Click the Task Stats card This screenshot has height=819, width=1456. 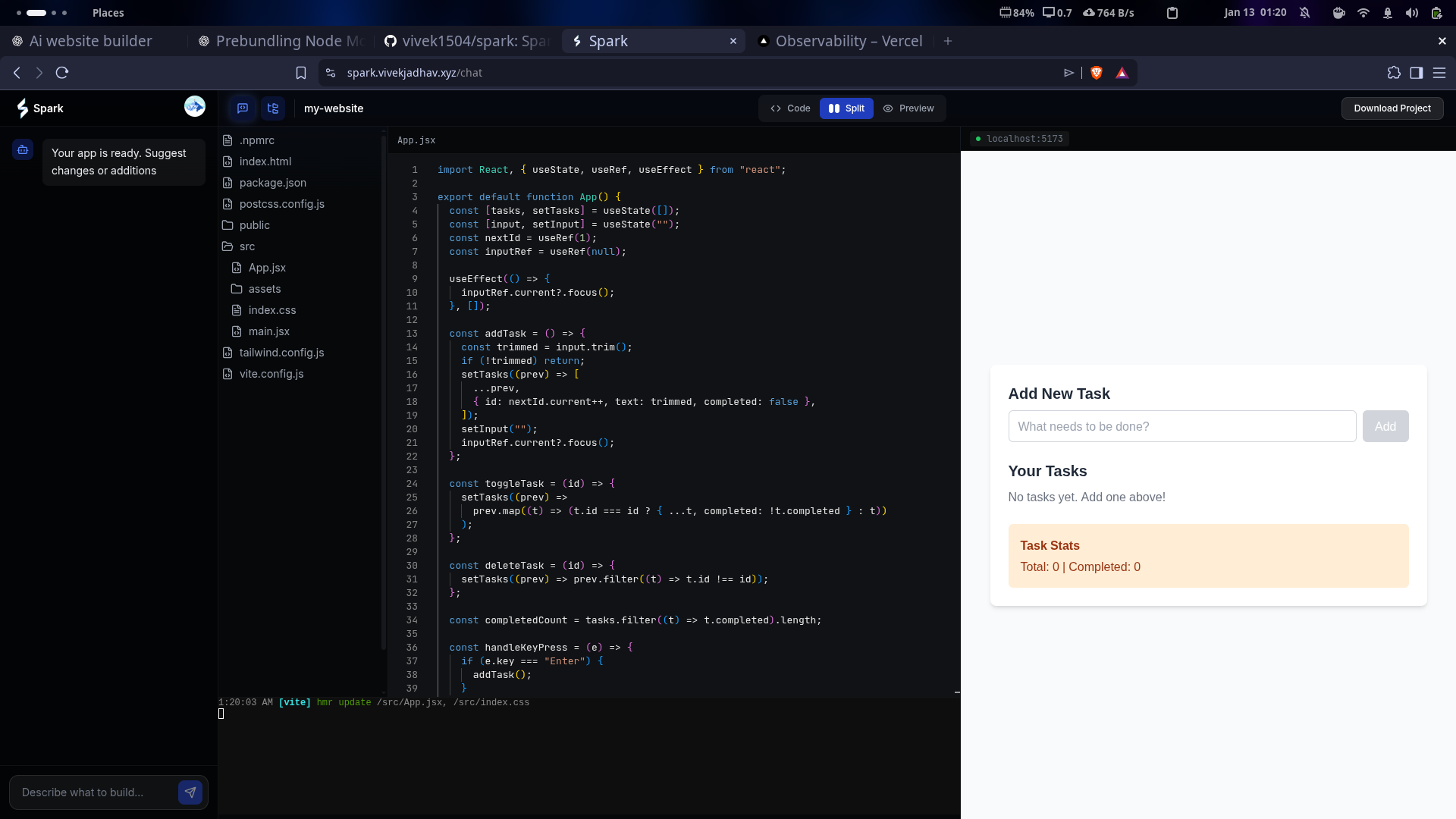click(x=1208, y=556)
